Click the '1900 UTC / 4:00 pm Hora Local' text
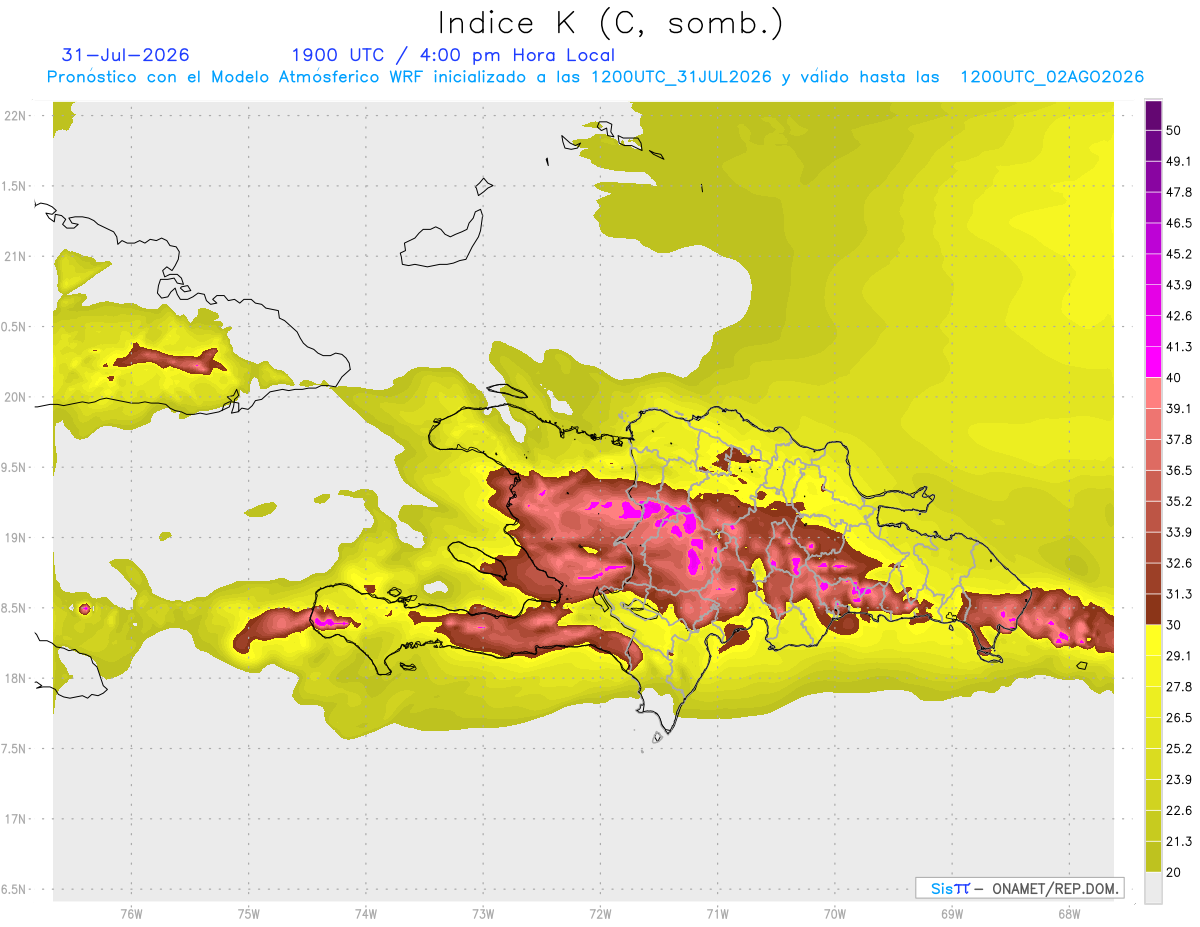 pyautogui.click(x=453, y=55)
